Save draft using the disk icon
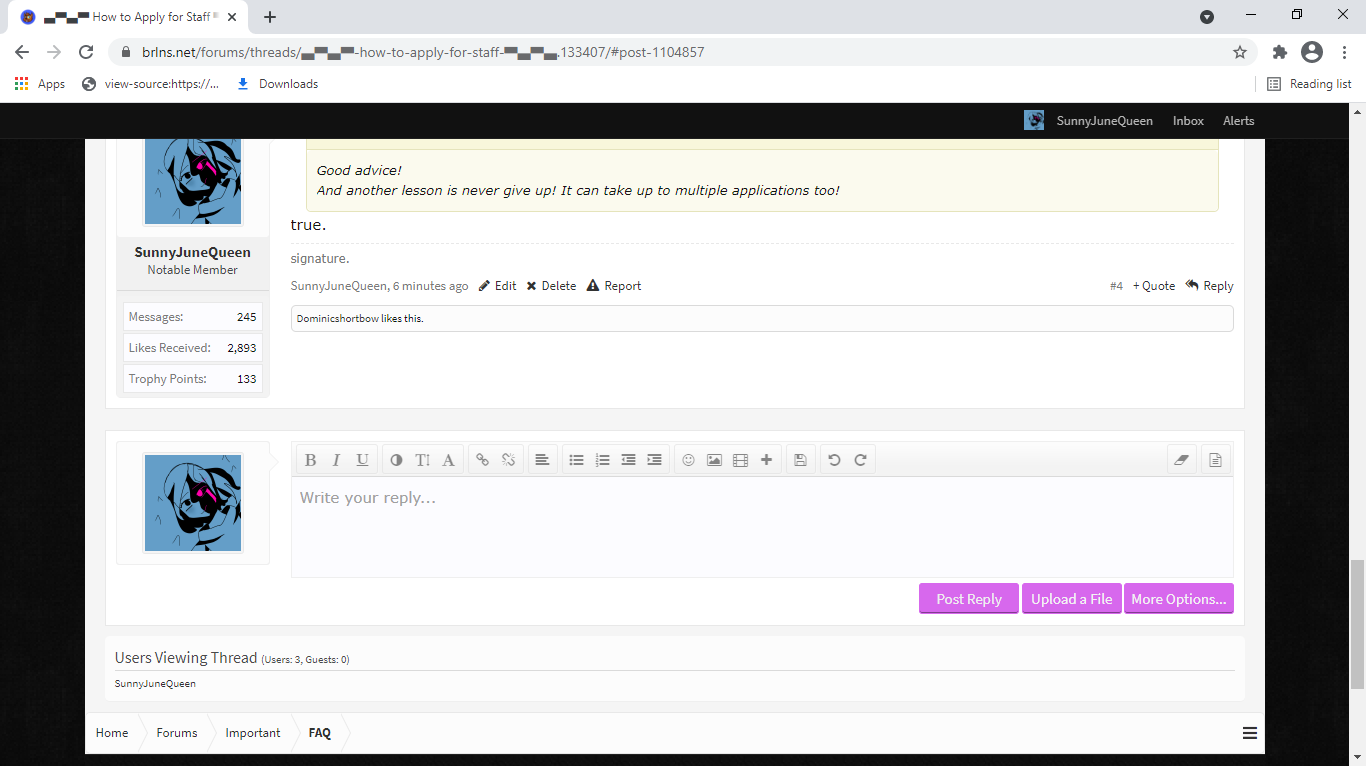This screenshot has width=1366, height=766. click(800, 460)
